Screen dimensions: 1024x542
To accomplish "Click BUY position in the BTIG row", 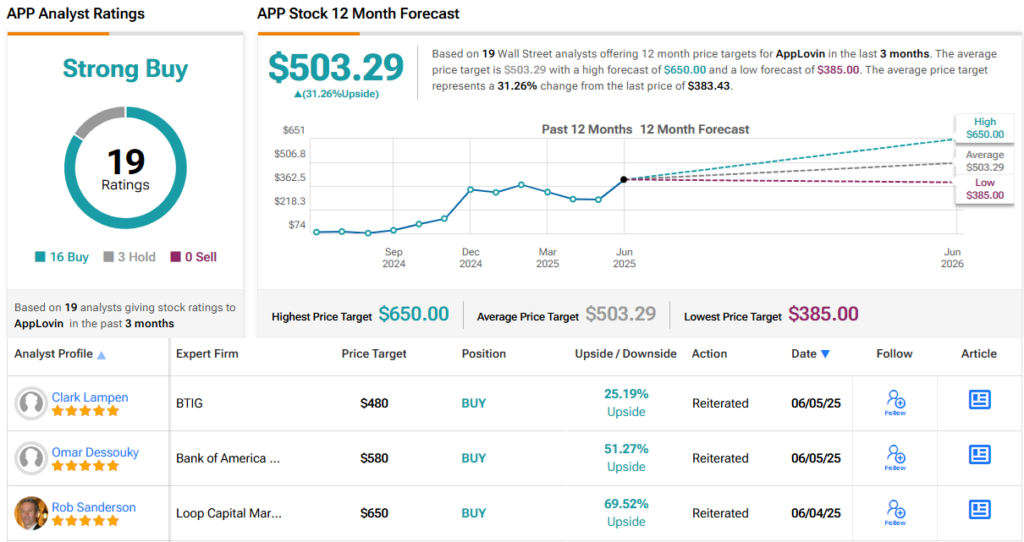I will [473, 403].
